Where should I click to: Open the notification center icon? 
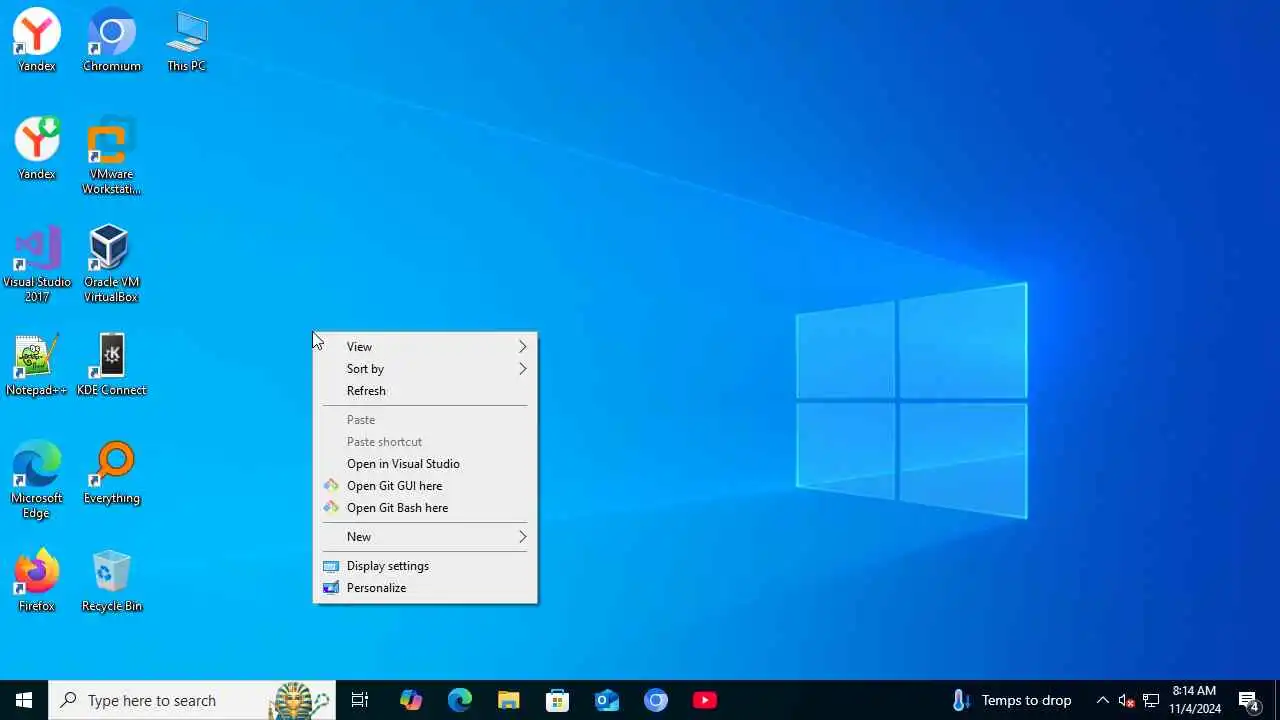[1248, 700]
